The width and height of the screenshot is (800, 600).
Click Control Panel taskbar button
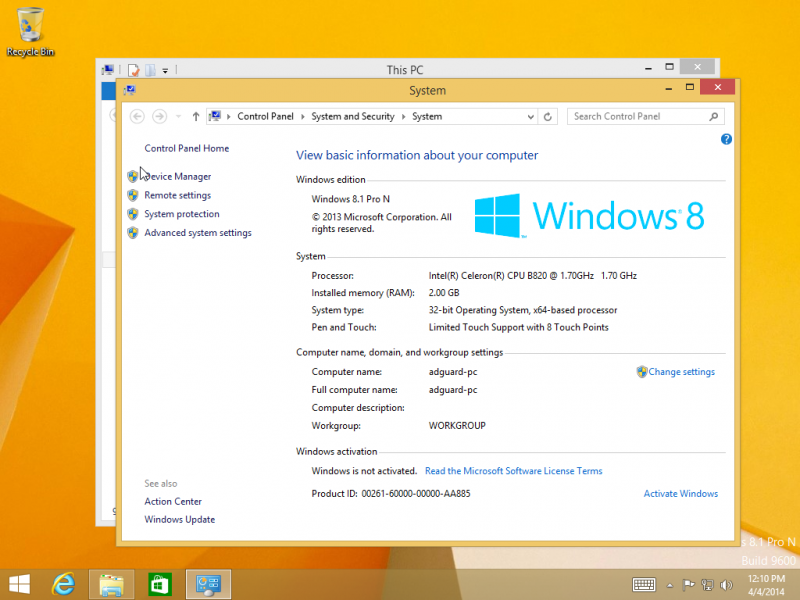point(208,584)
